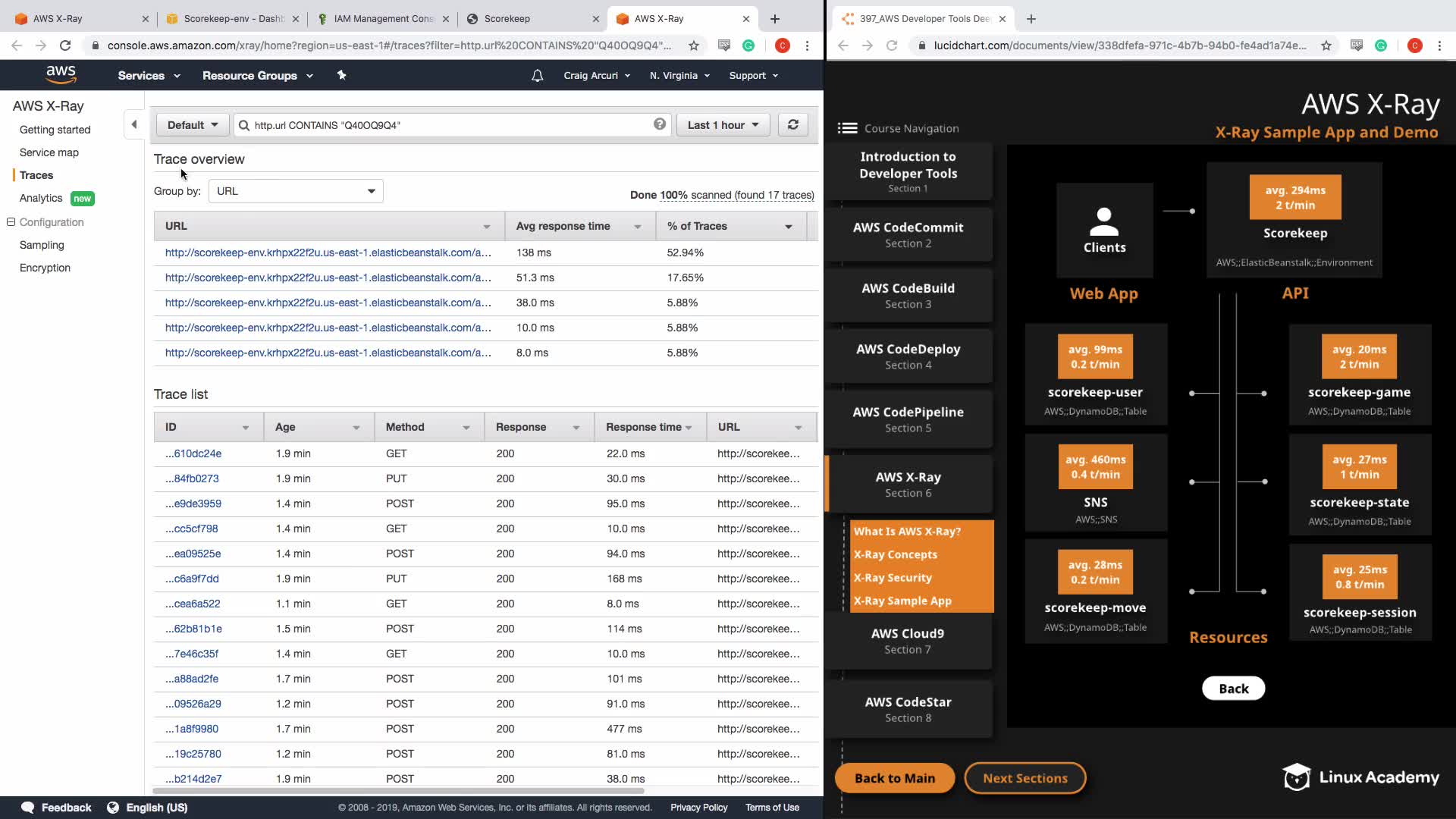
Task: Collapse the Configuration section in sidebar
Action: (11, 222)
